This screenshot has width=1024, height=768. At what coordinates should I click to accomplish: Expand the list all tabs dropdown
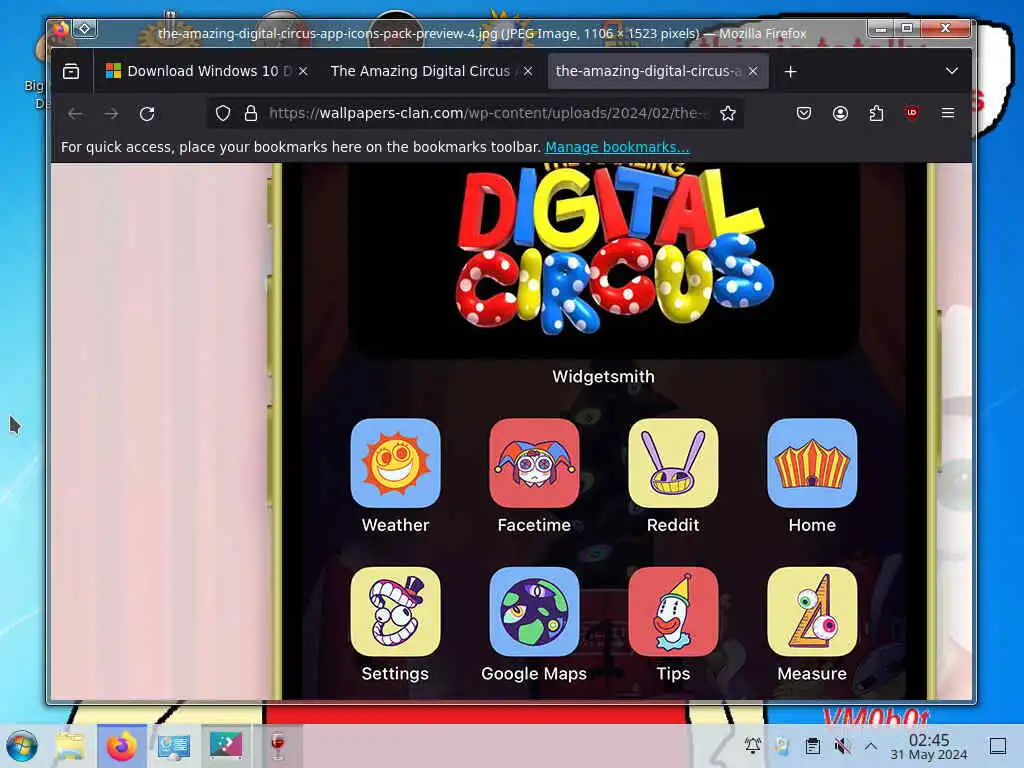952,71
